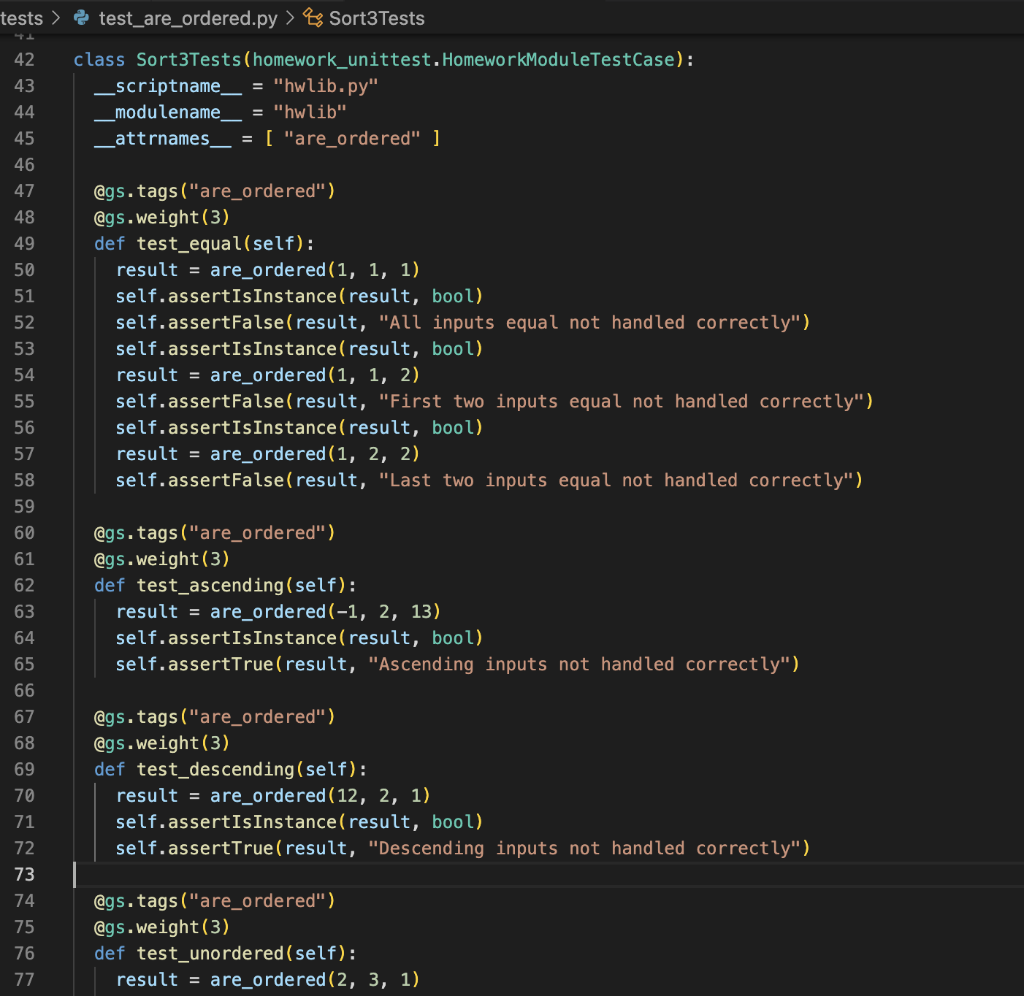1024x996 pixels.
Task: Click class name Sort3Tests in line 42
Action: click(189, 59)
